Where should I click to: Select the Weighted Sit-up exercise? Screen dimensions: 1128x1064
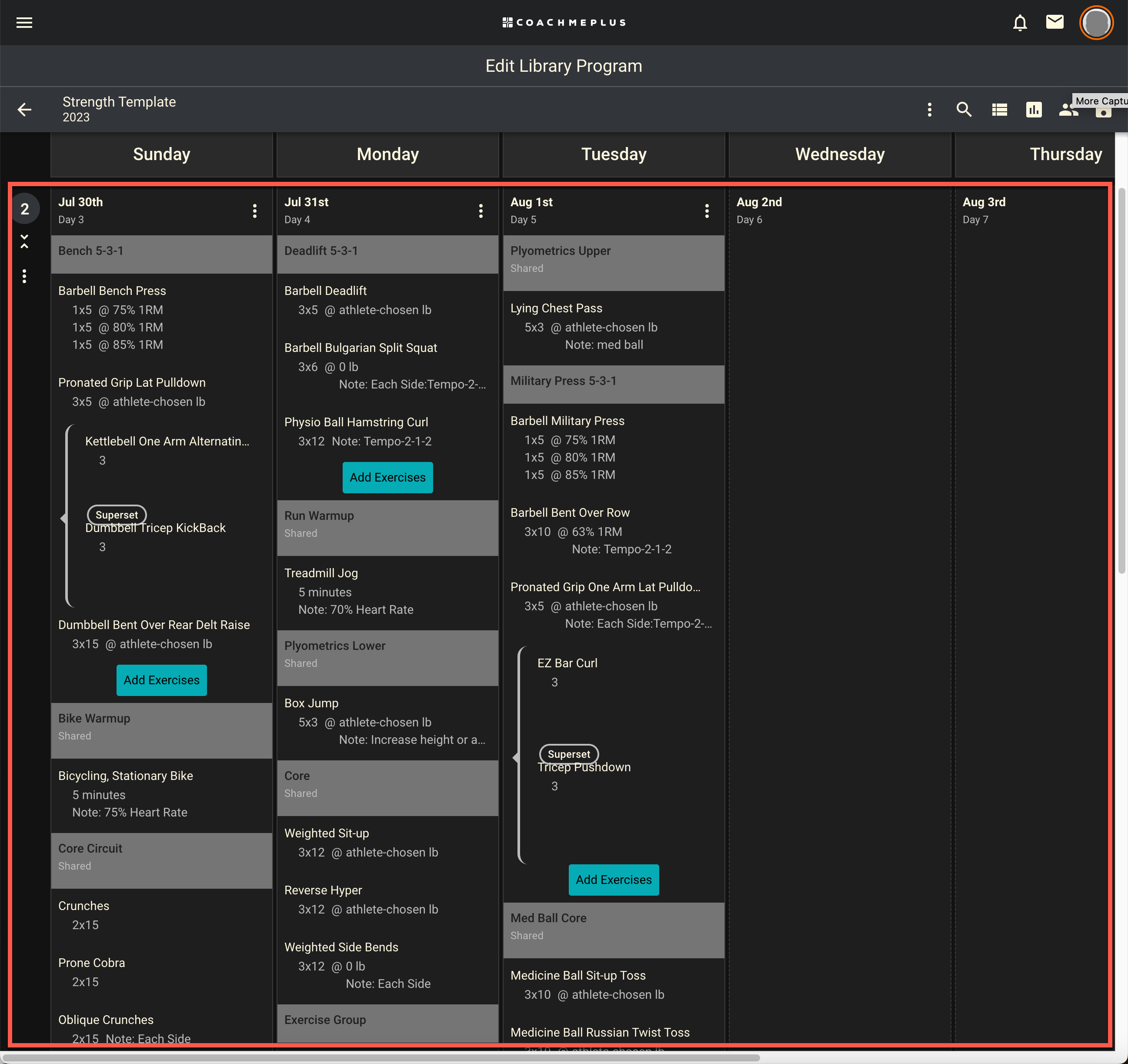tap(327, 833)
